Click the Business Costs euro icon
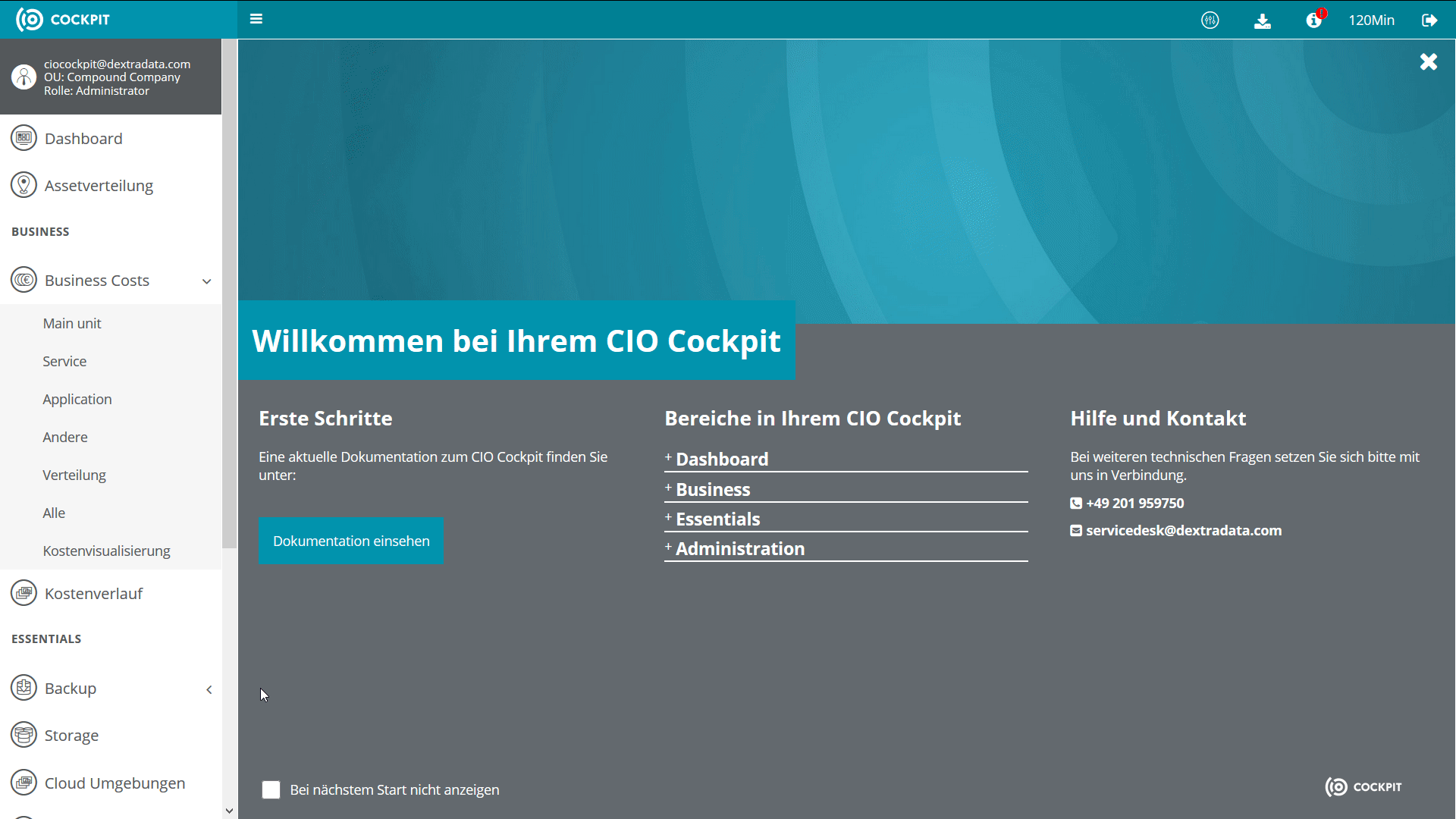 [24, 280]
